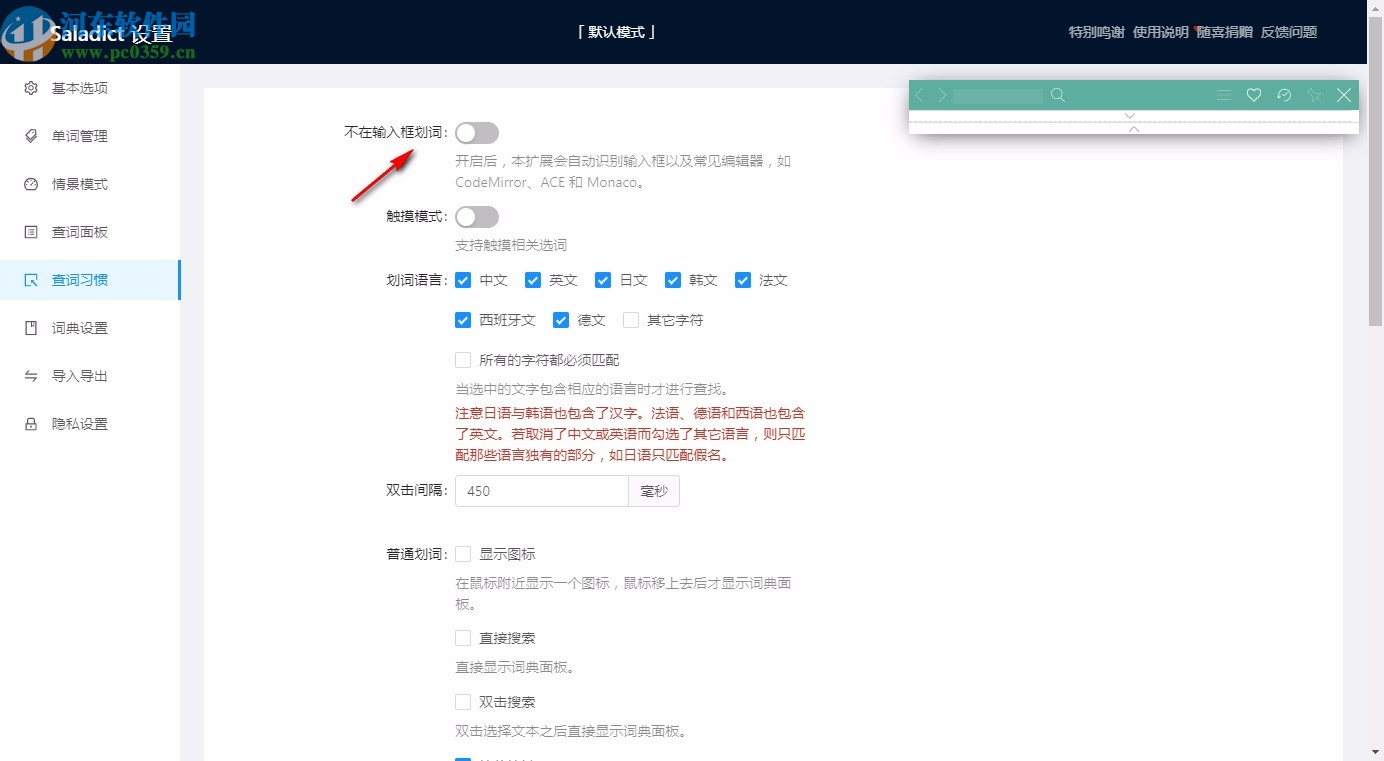1384x761 pixels.
Task: Click the 随喜捐赠 link in the top bar
Action: (1226, 31)
